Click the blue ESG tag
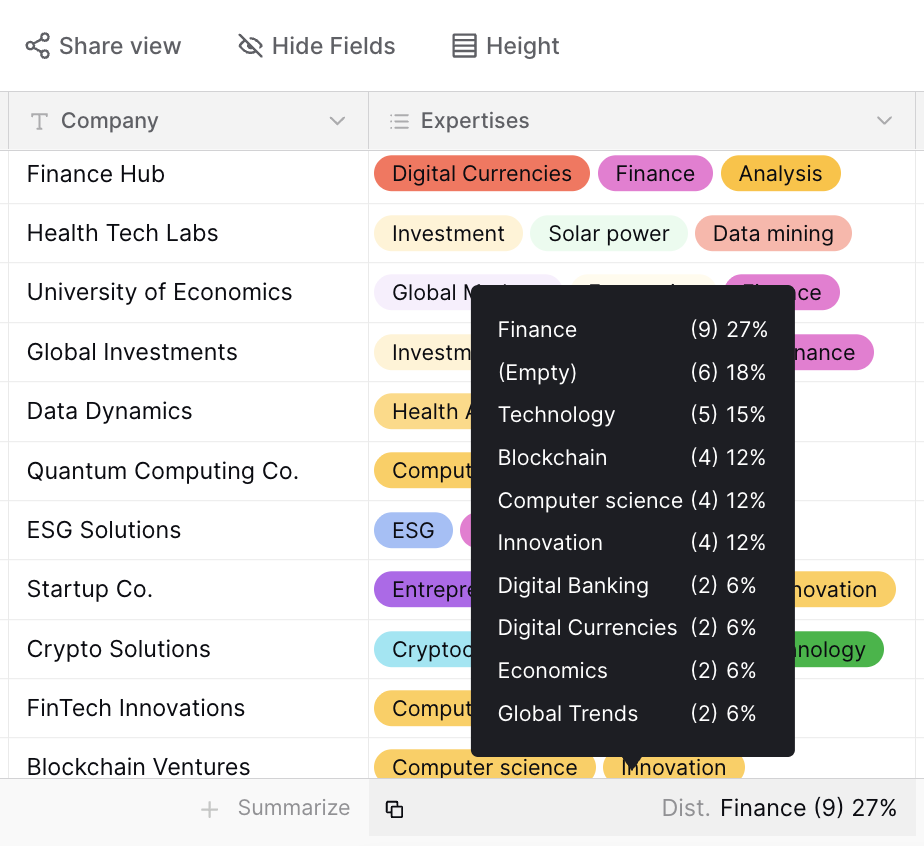 (413, 530)
